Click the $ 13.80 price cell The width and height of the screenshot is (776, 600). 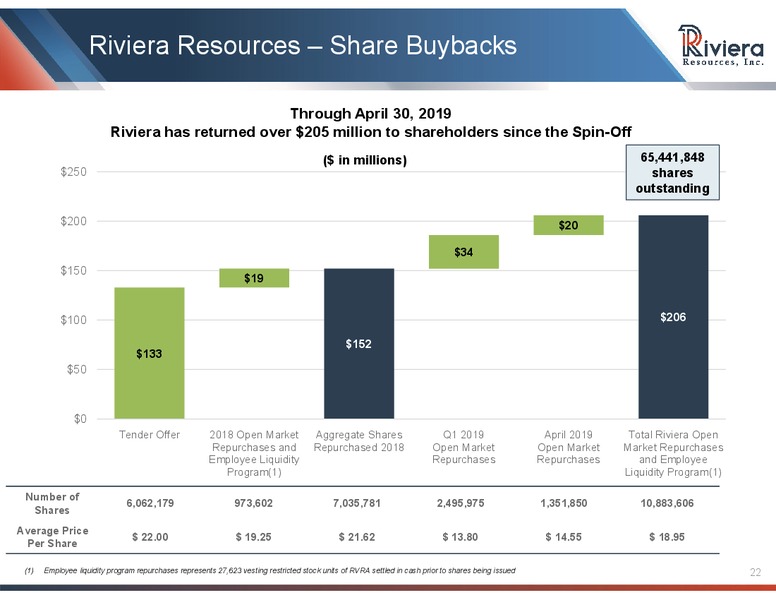coord(460,537)
